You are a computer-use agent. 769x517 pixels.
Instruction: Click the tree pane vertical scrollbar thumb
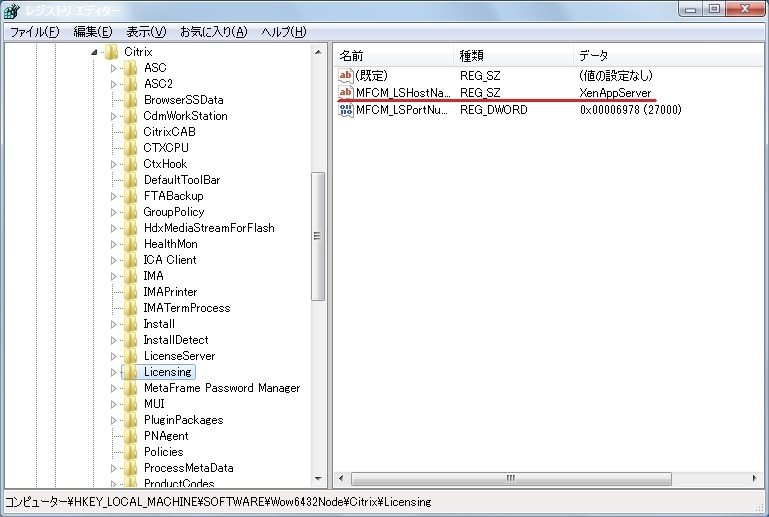click(318, 236)
